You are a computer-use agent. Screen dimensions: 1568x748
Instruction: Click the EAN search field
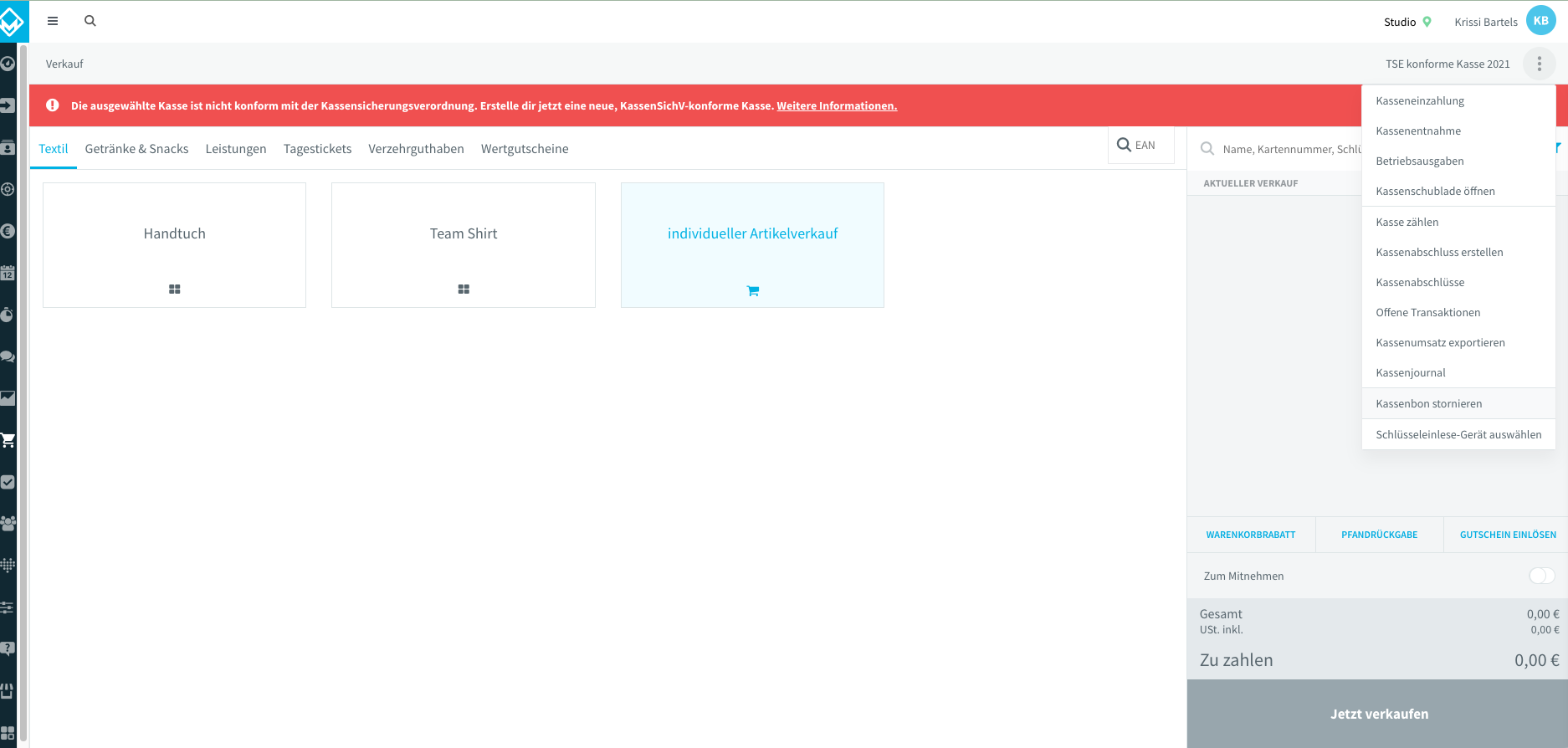(1141, 145)
